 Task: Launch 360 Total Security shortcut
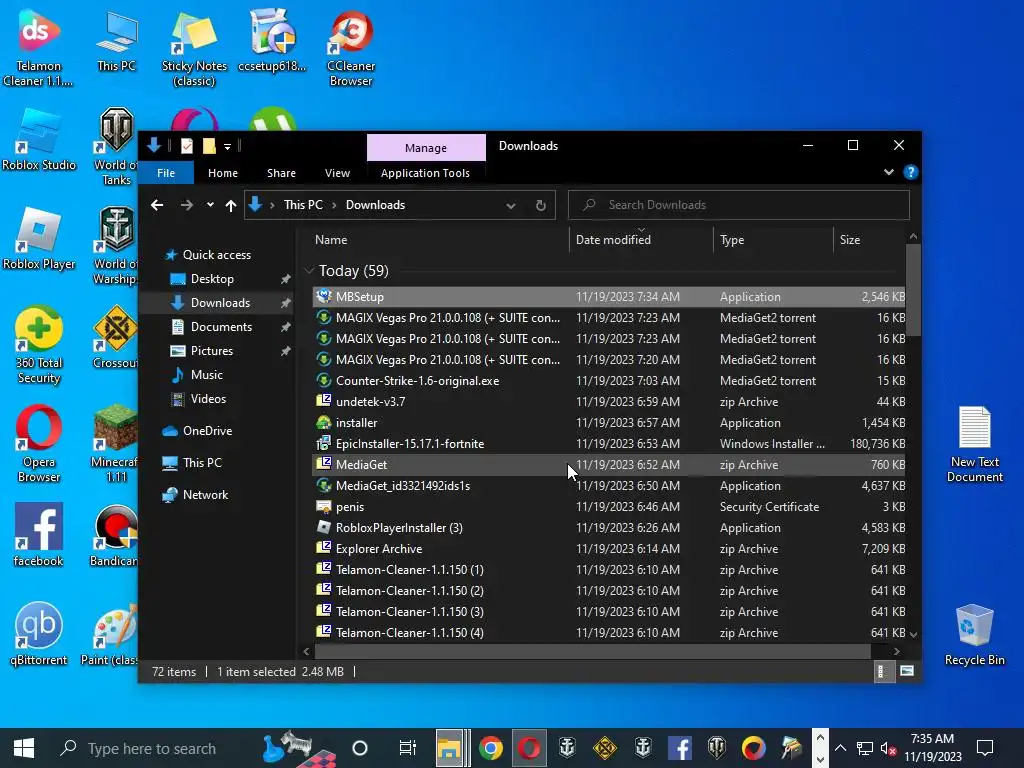click(x=39, y=346)
